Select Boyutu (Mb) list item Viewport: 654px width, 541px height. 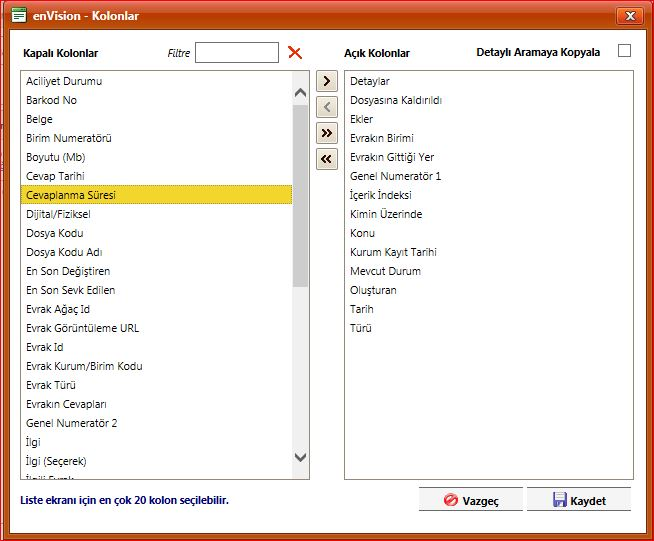click(156, 157)
